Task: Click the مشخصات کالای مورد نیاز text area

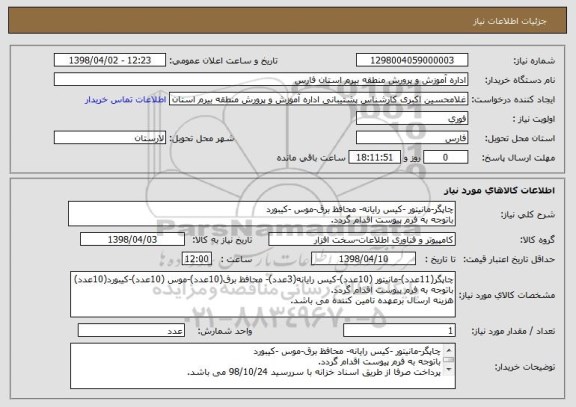Action: coord(263,295)
